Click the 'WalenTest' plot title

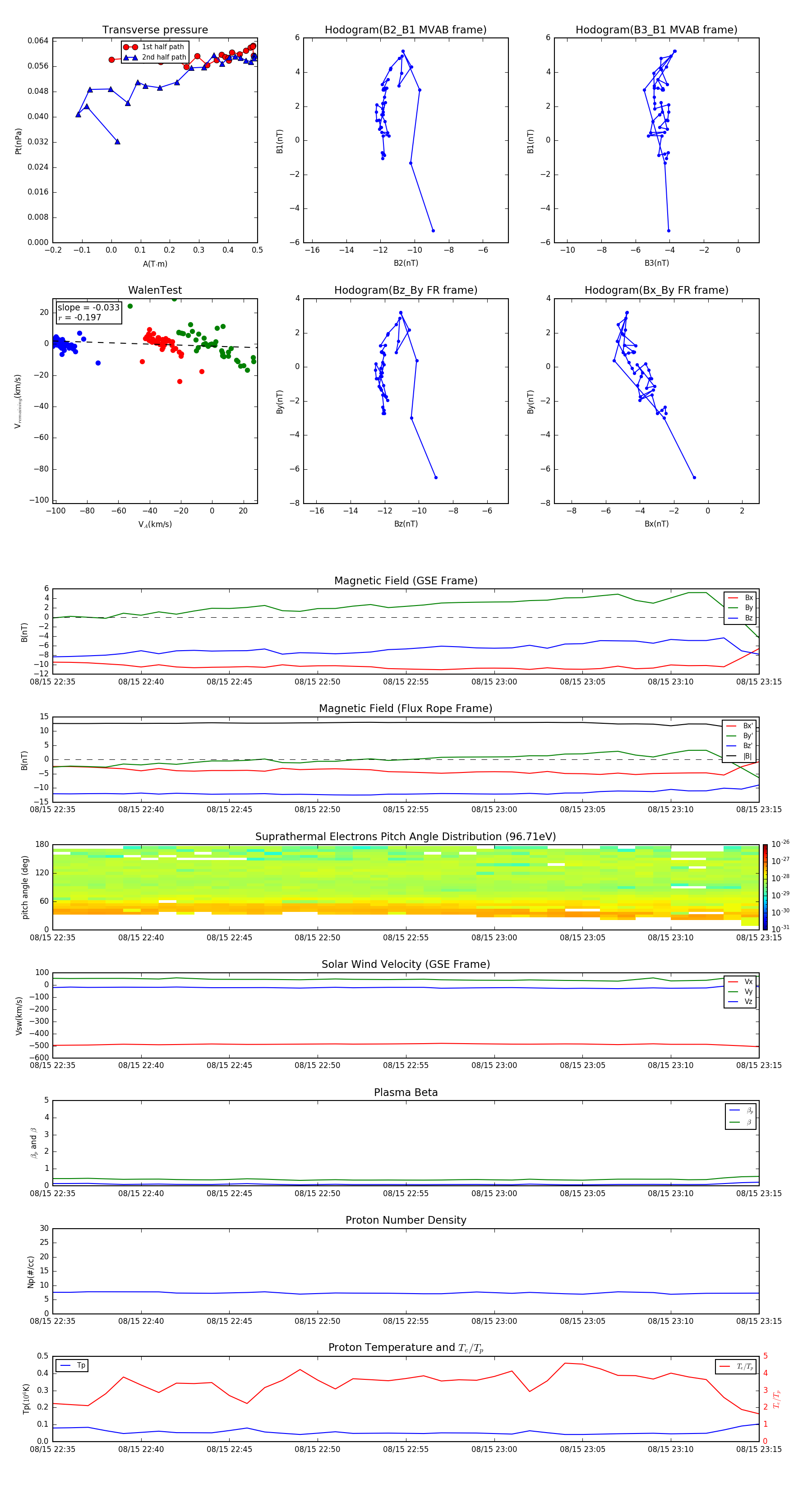(155, 290)
